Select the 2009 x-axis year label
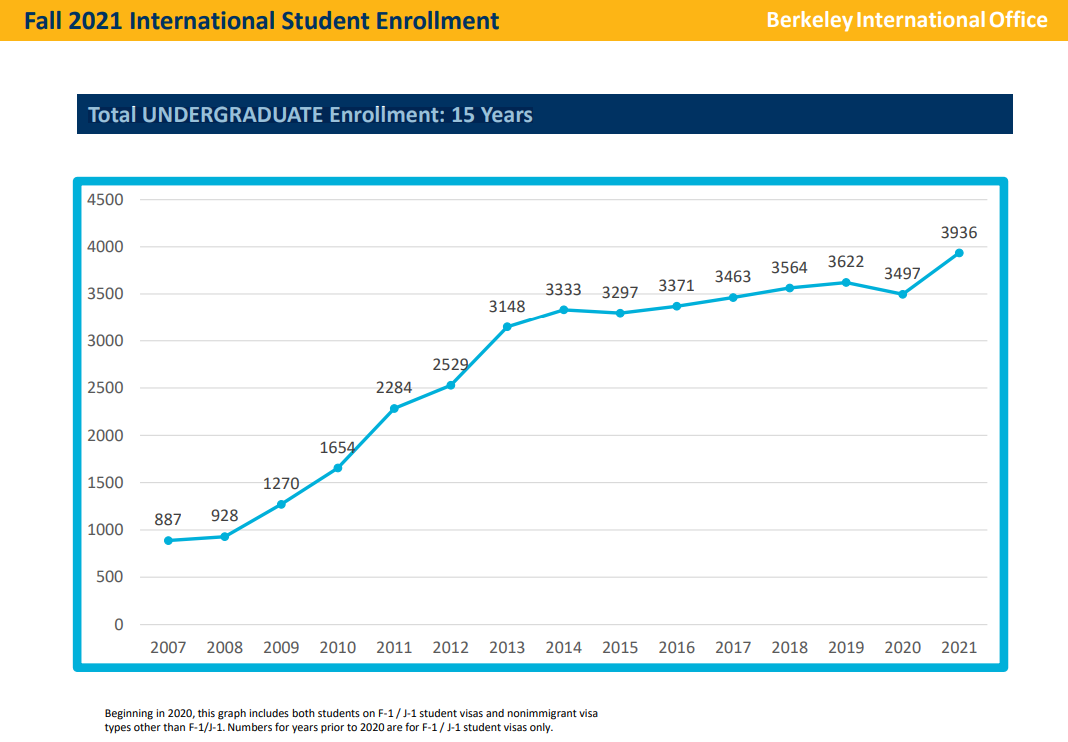Screen dimensions: 1068x742 281,648
